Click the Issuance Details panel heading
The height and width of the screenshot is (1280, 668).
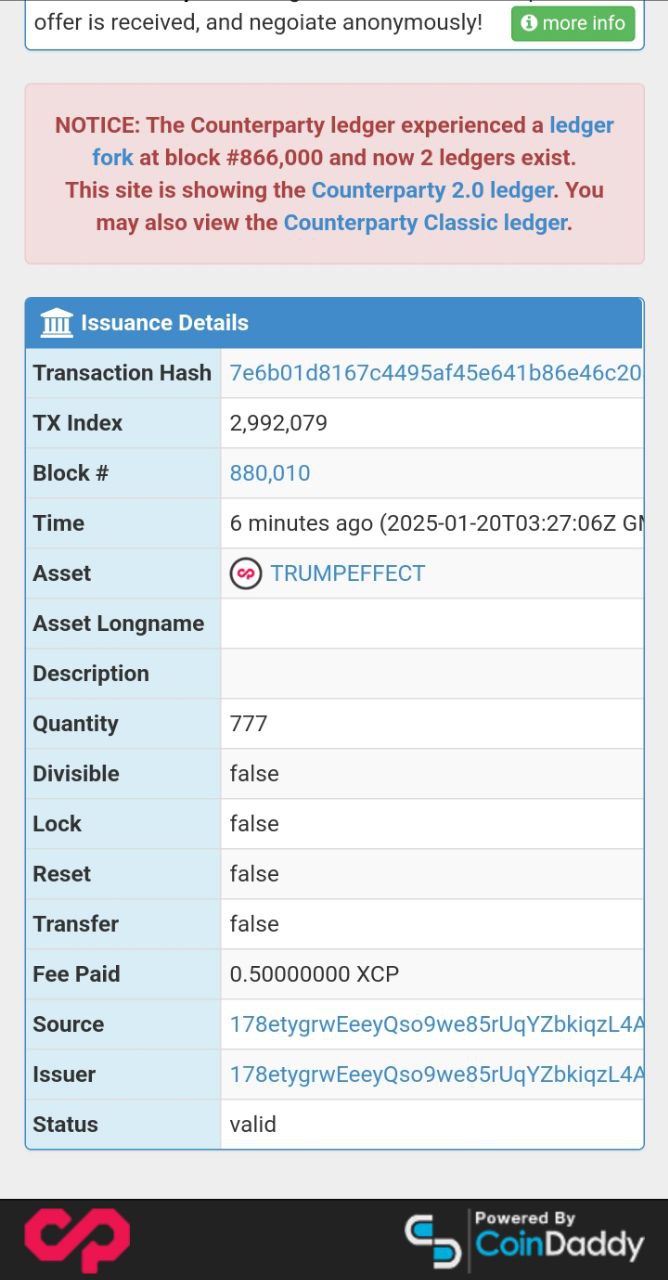click(334, 323)
